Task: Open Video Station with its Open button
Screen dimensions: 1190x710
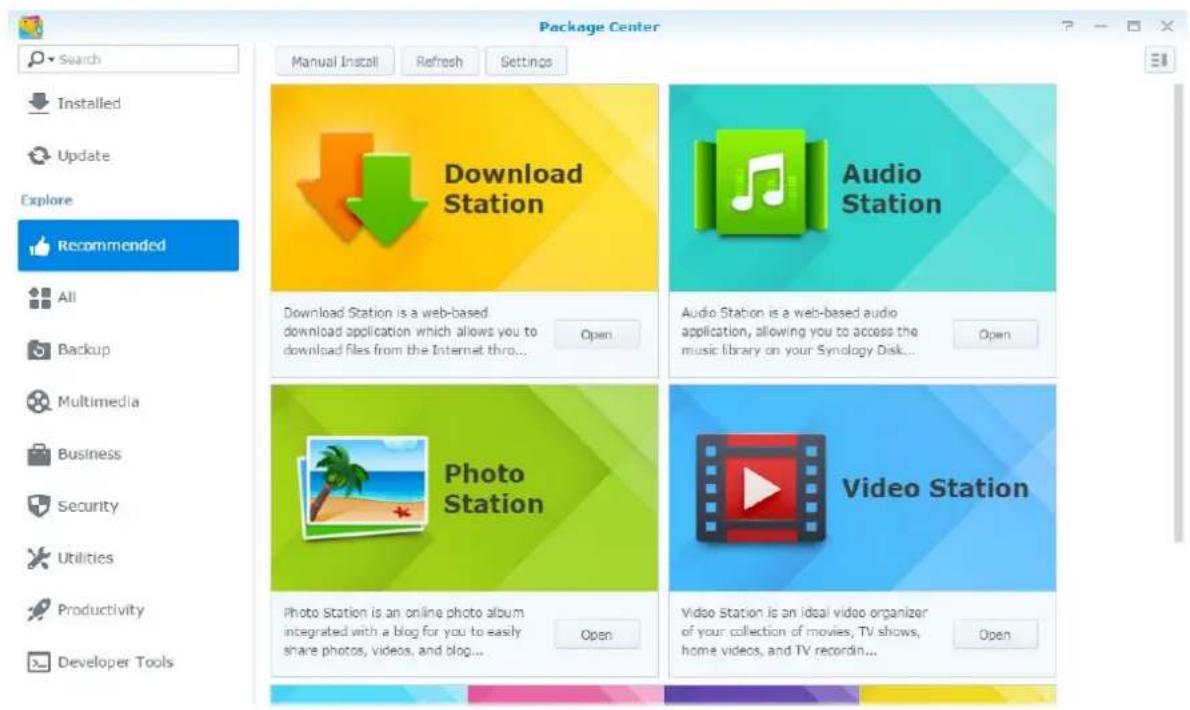Action: 994,635
